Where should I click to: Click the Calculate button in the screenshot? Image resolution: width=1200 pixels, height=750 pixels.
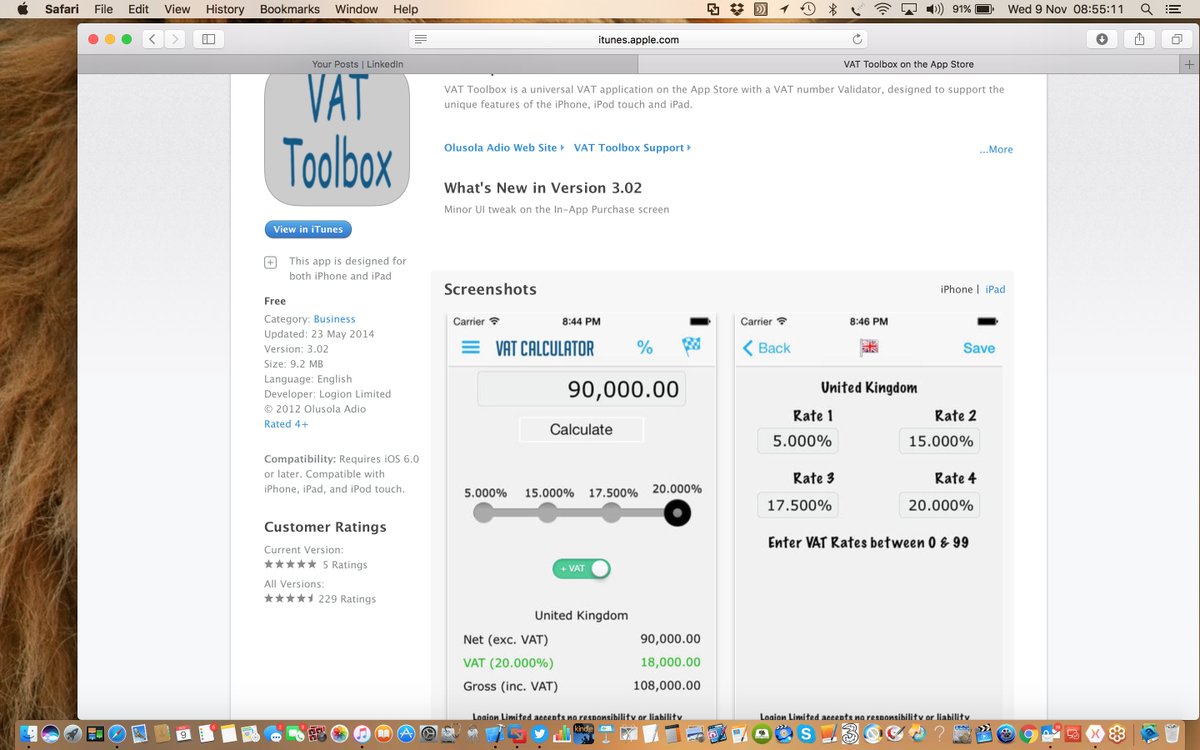tap(581, 429)
